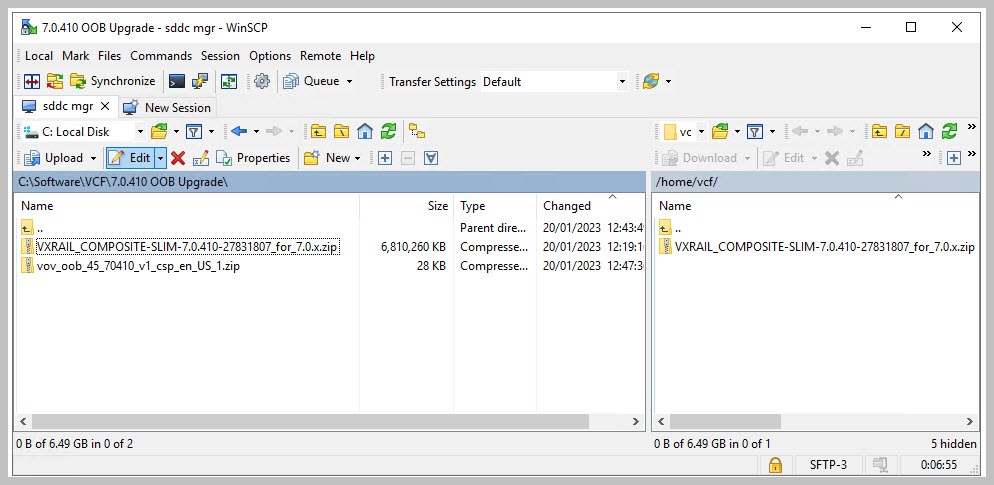Click the Synchronize button
Image resolution: width=994 pixels, height=485 pixels.
(x=113, y=81)
